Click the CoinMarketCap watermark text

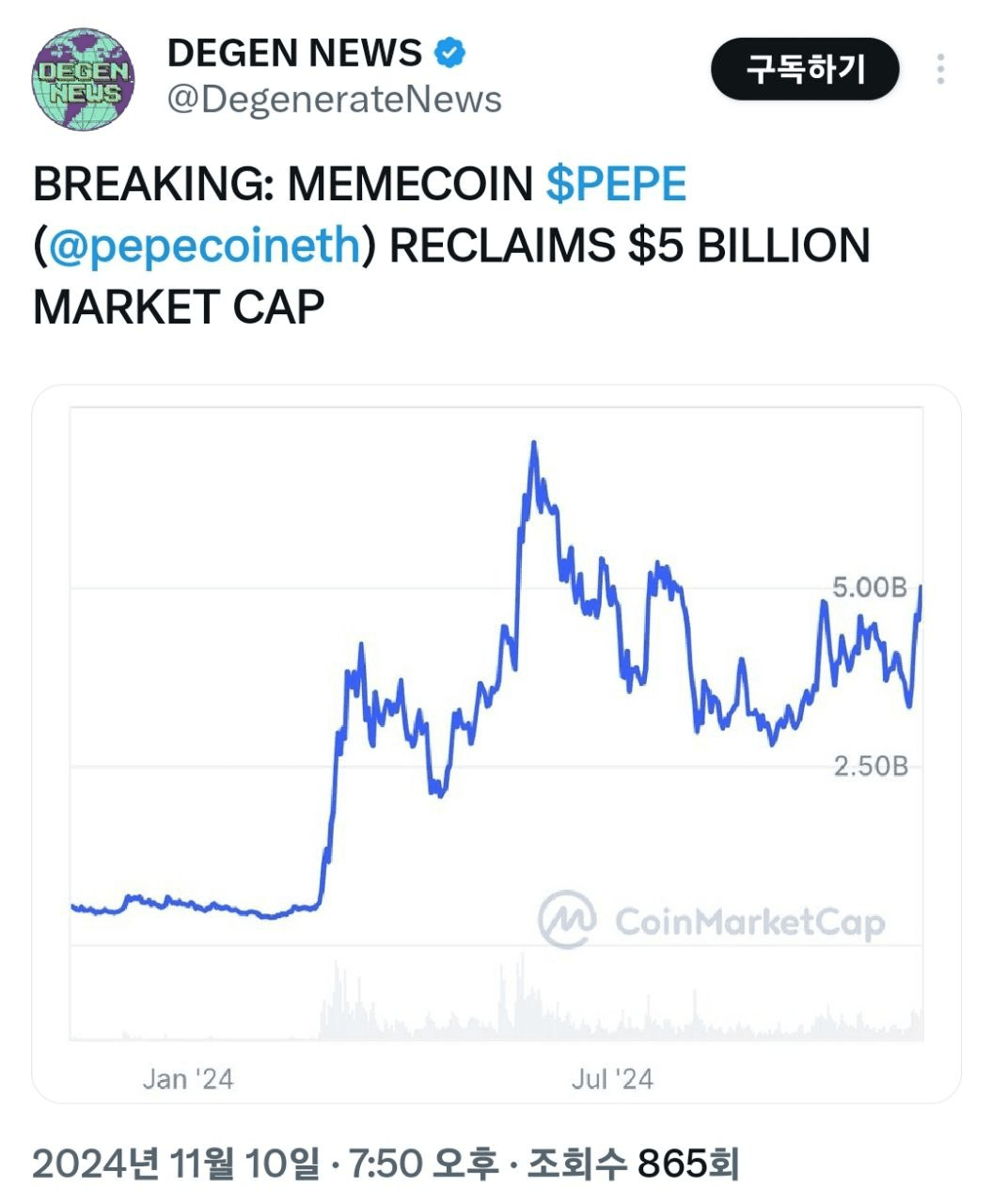tap(749, 922)
